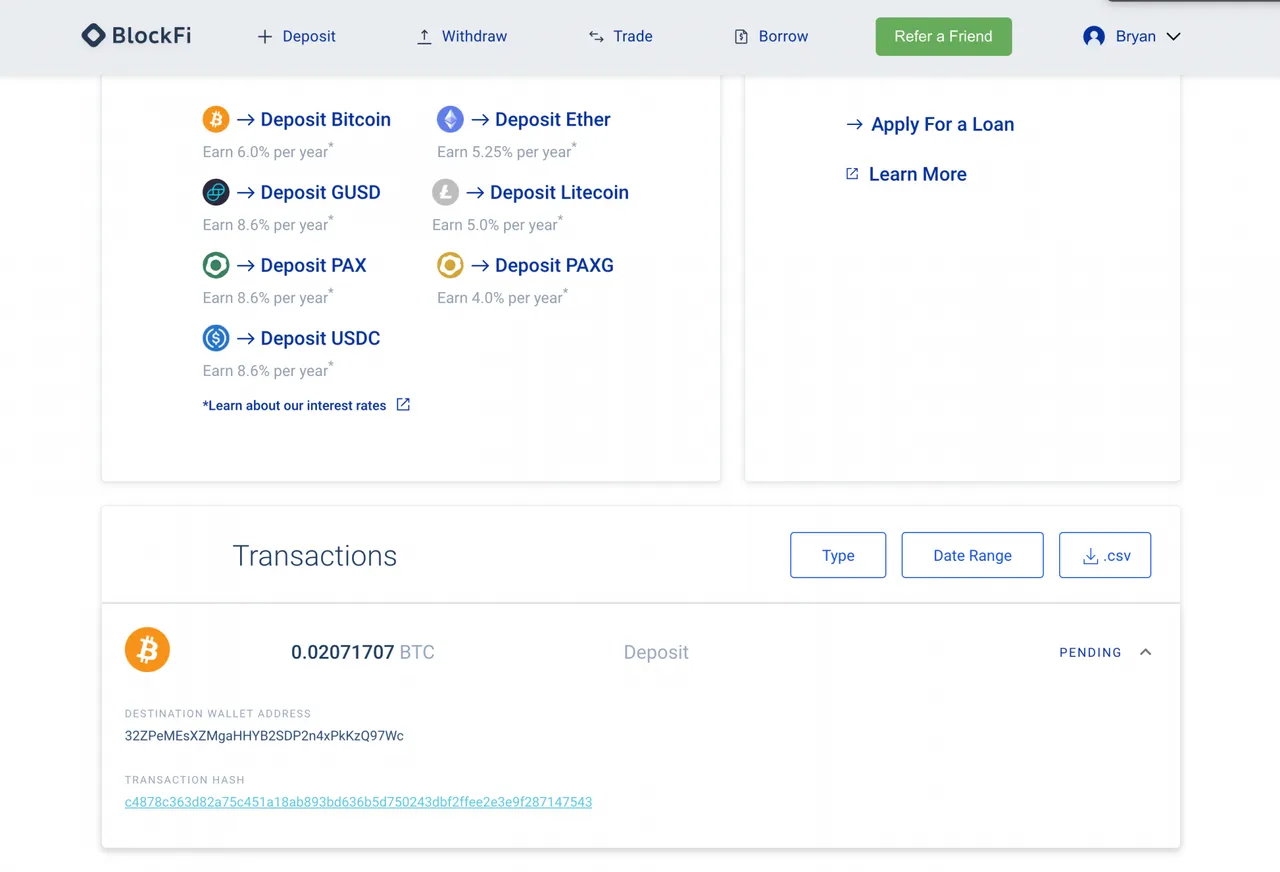1280x872 pixels.
Task: Click the BlockFi logo
Action: point(136,36)
